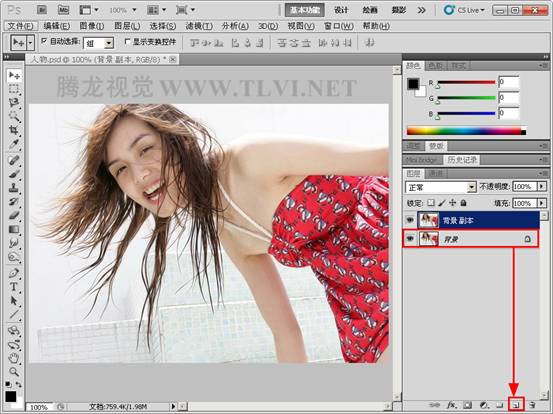Open the 组 auto-select dropdown
The height and width of the screenshot is (414, 553).
coord(109,43)
